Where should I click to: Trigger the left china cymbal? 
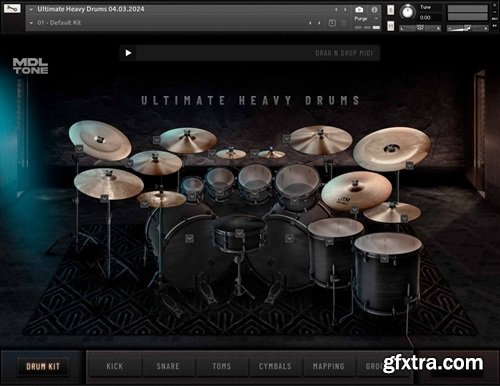point(100,140)
